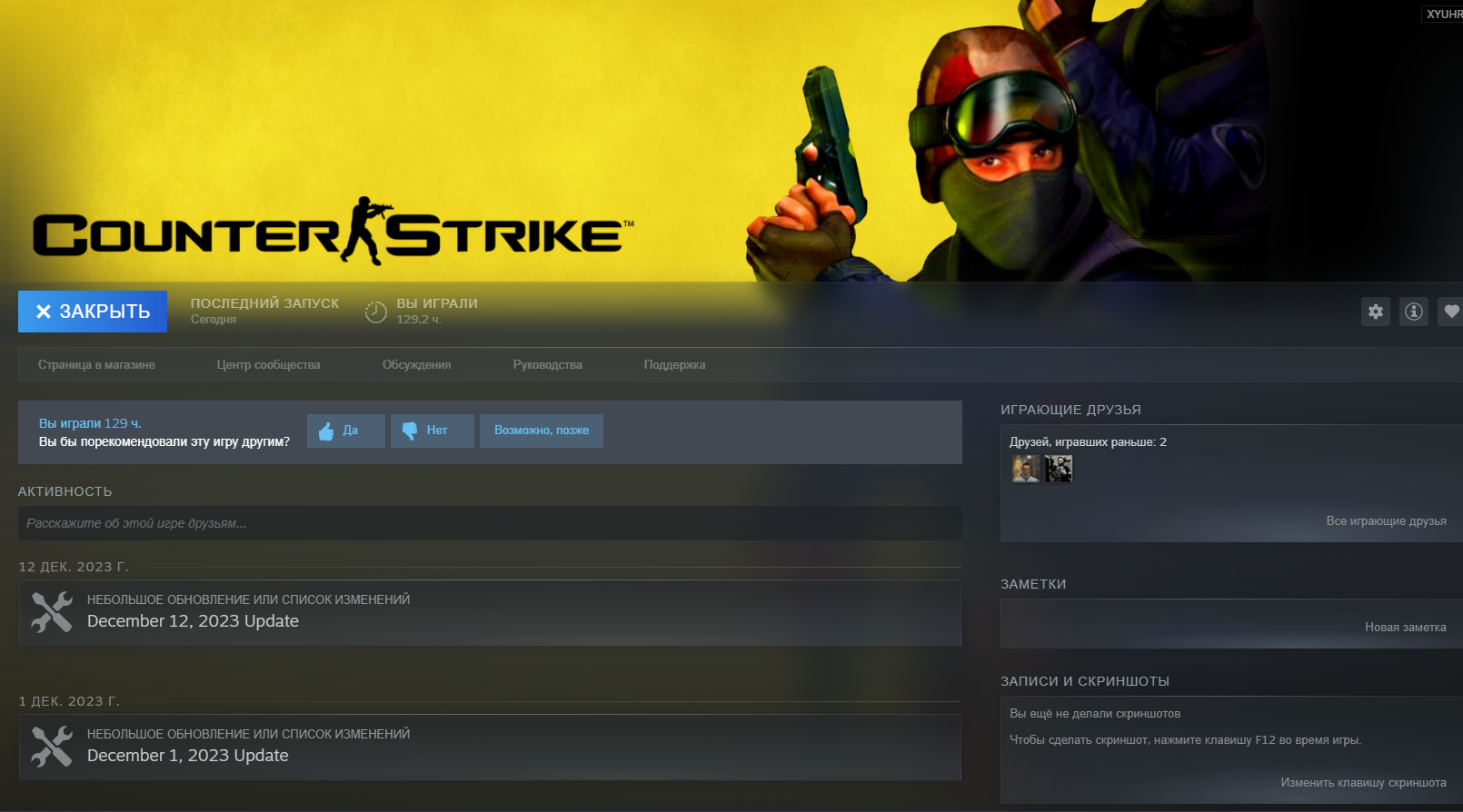The height and width of the screenshot is (812, 1463).
Task: Click the Counter-Strike logo
Action: (333, 231)
